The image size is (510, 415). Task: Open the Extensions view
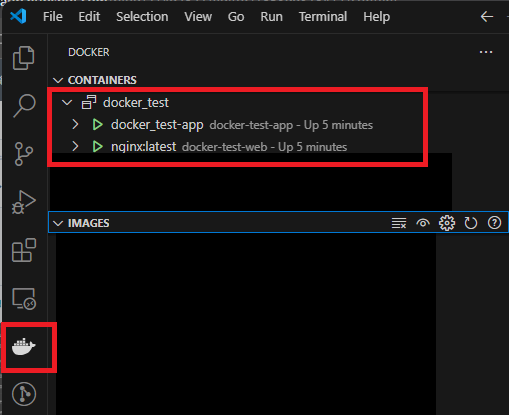click(24, 250)
